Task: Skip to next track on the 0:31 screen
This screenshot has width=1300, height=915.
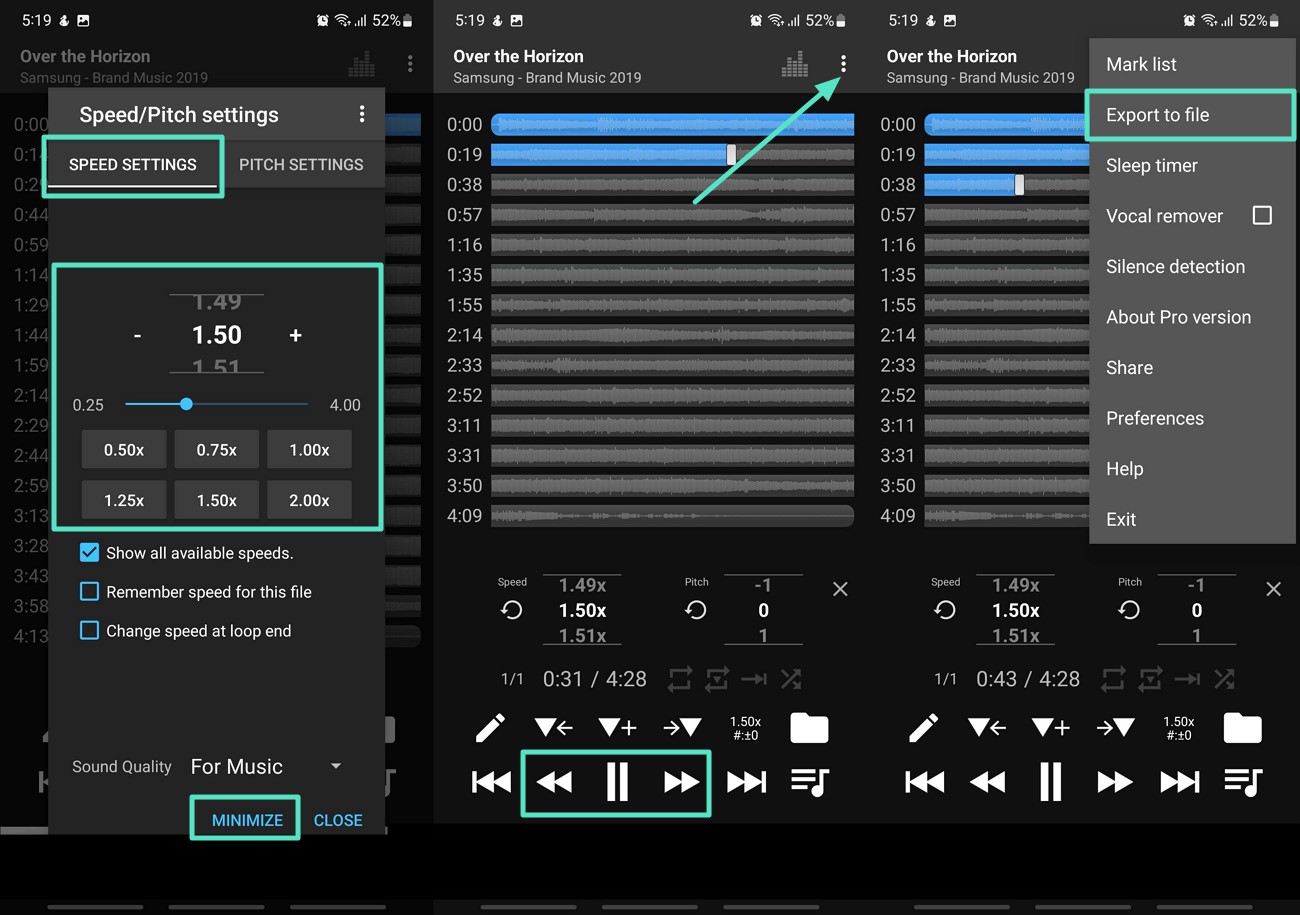Action: 746,782
